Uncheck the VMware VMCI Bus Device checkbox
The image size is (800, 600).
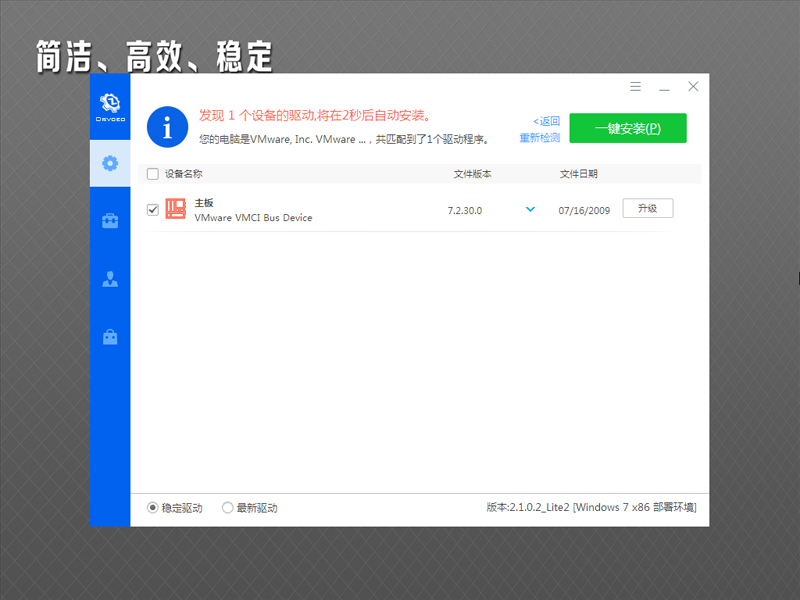pos(153,210)
